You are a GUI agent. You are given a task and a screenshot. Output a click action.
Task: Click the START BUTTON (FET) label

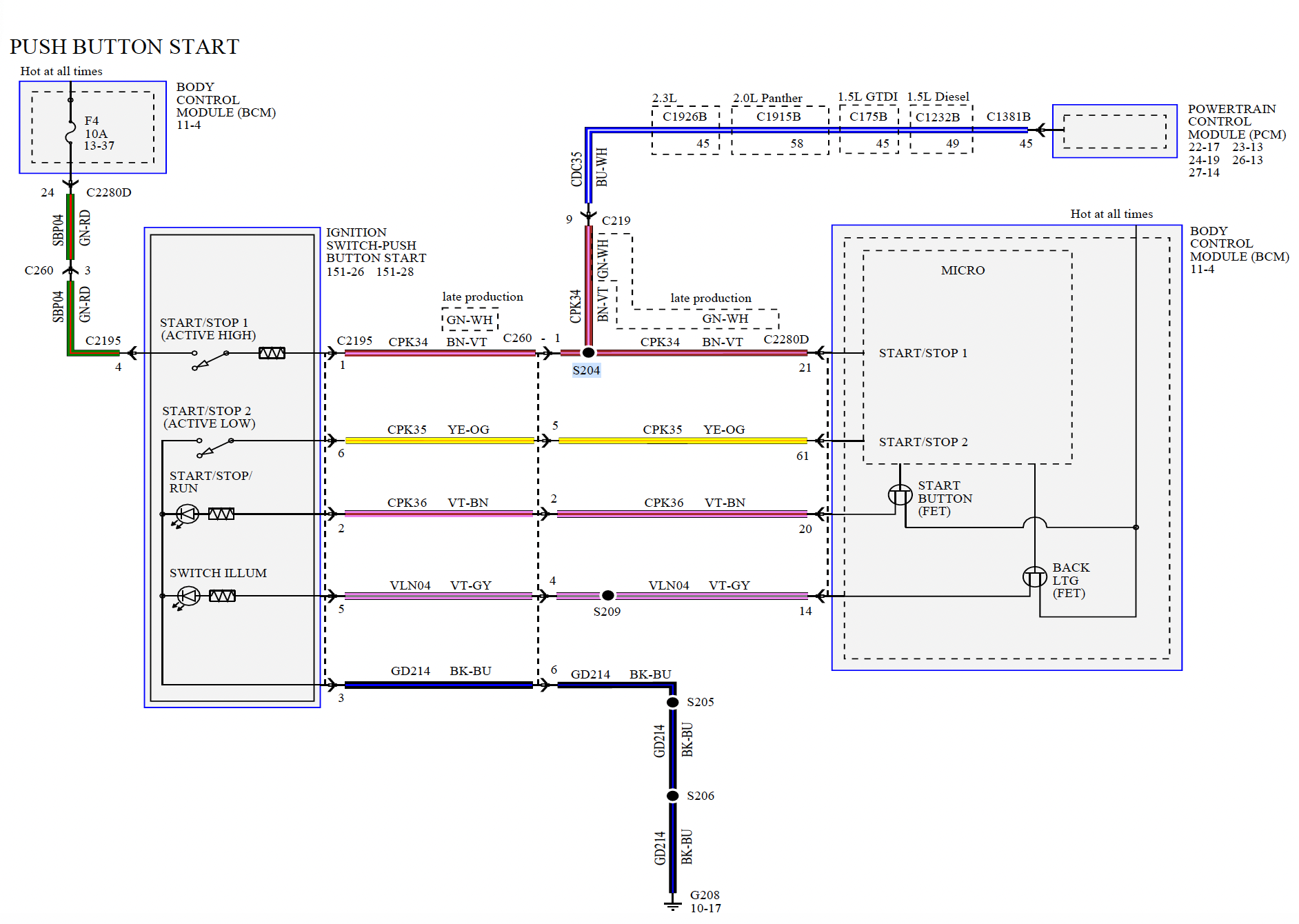pyautogui.click(x=945, y=499)
